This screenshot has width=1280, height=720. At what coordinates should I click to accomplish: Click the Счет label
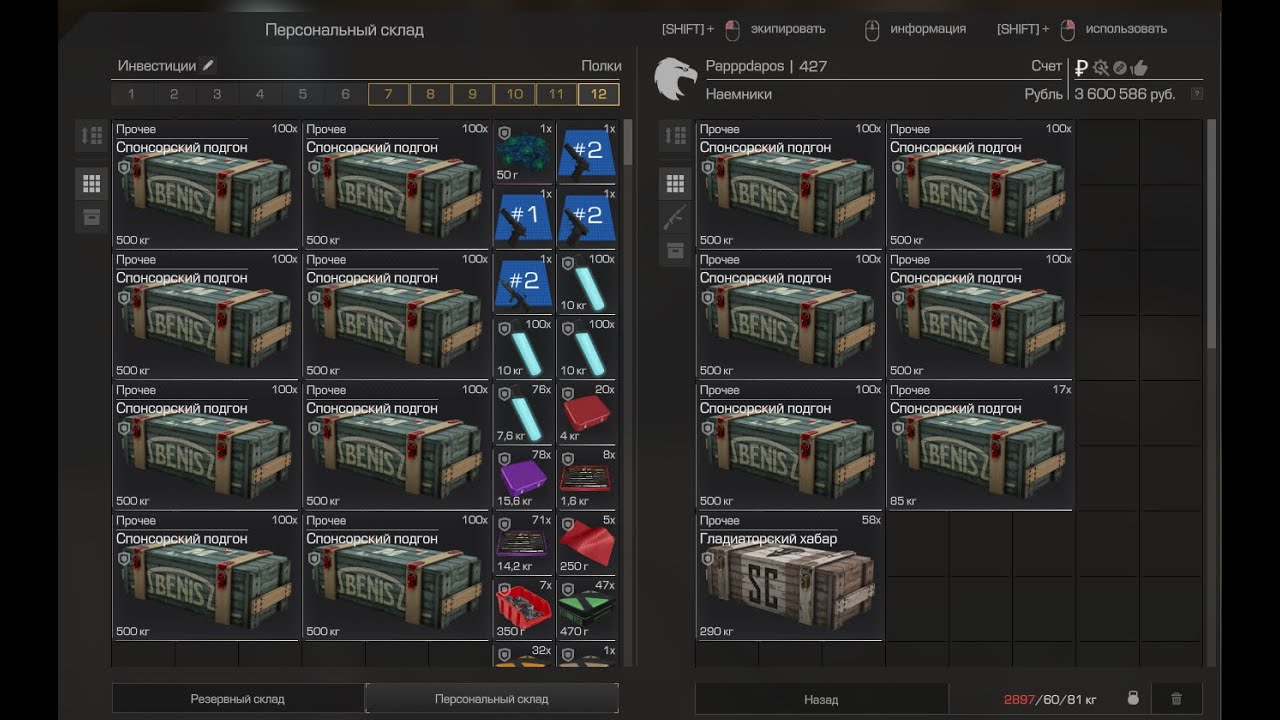point(1047,66)
